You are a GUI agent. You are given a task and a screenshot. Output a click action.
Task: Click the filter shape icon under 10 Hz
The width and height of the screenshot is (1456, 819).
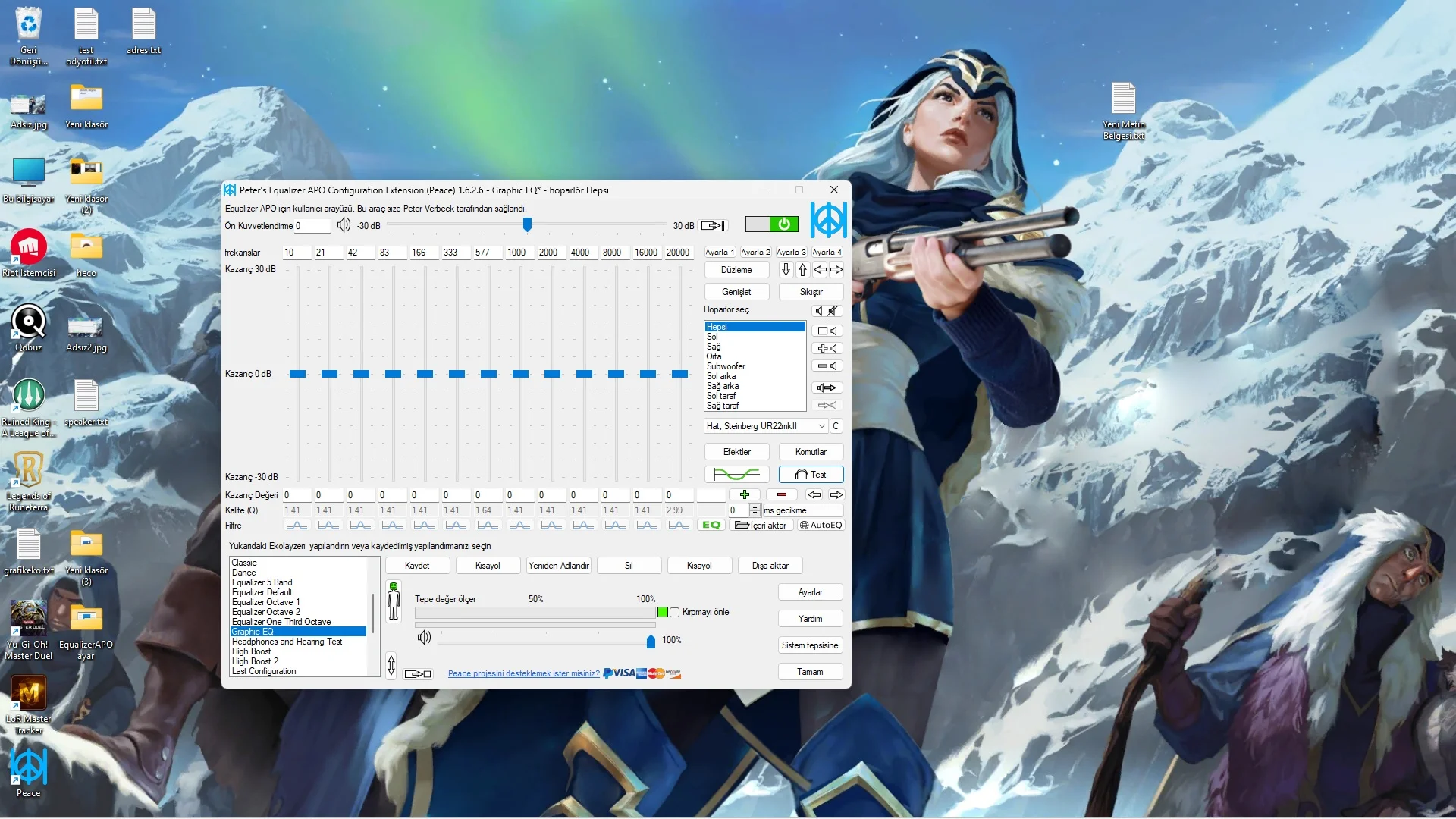(297, 526)
